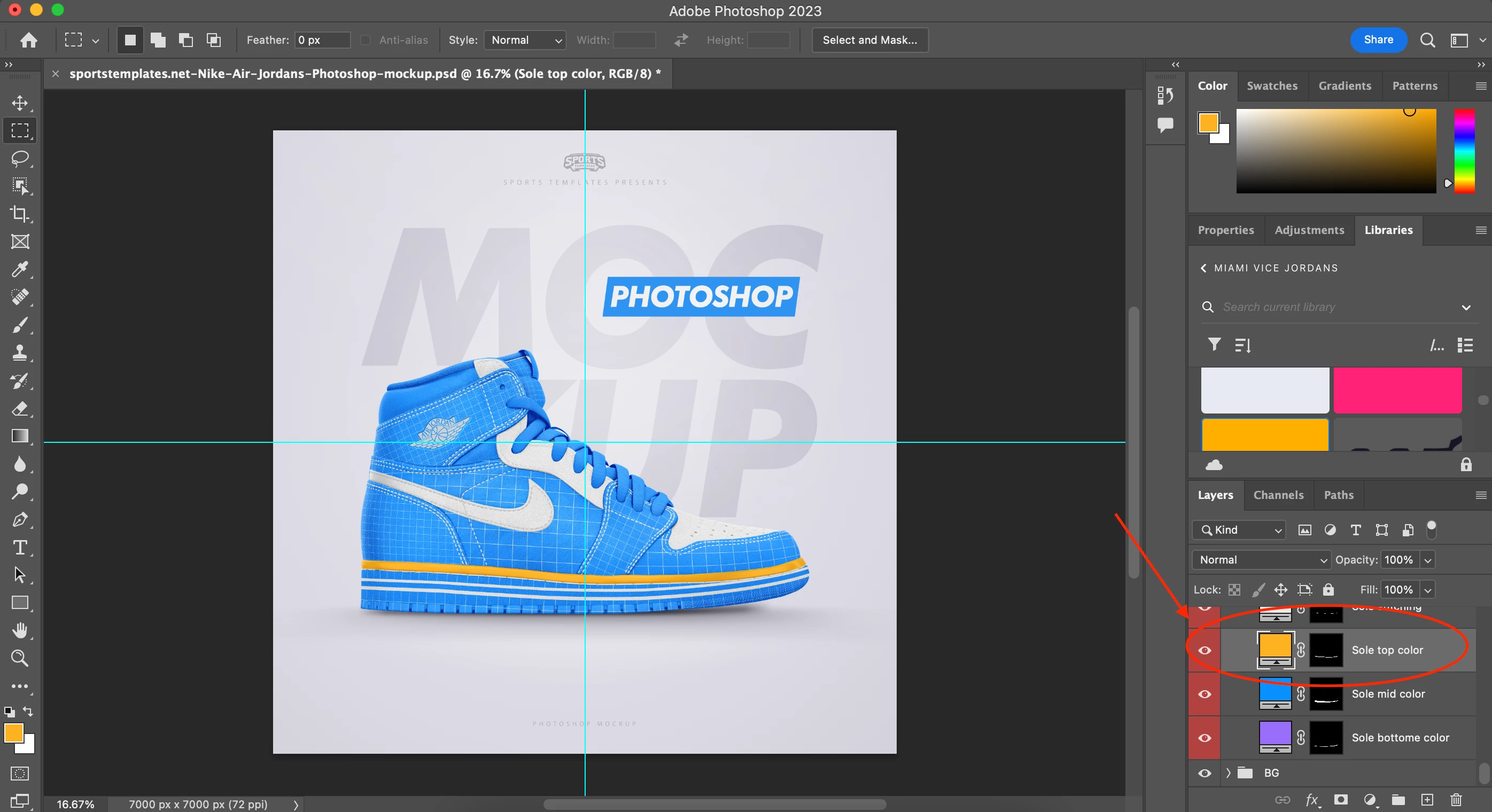Select the Lasso tool
The width and height of the screenshot is (1492, 812).
(x=20, y=158)
